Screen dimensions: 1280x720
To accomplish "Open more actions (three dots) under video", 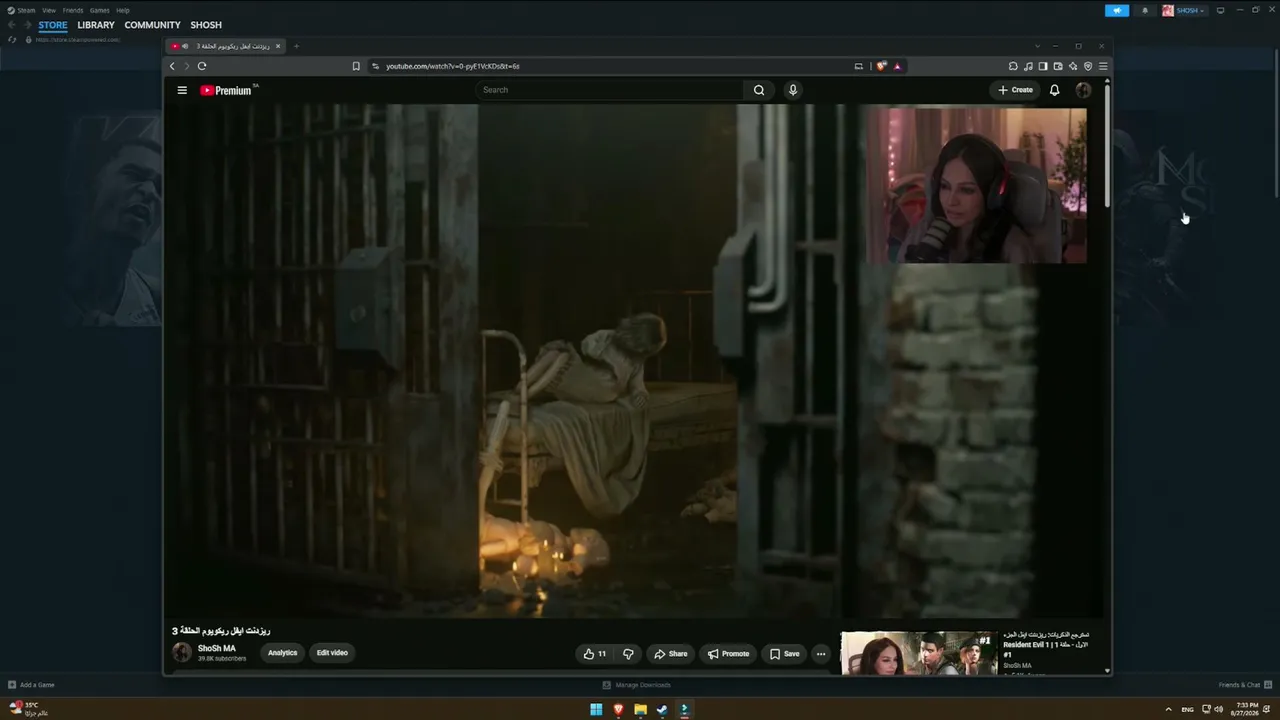I will point(821,654).
